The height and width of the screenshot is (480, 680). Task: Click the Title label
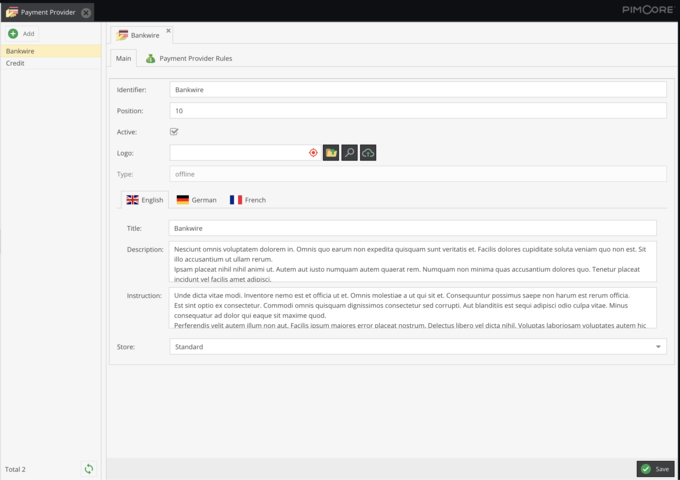pyautogui.click(x=134, y=228)
